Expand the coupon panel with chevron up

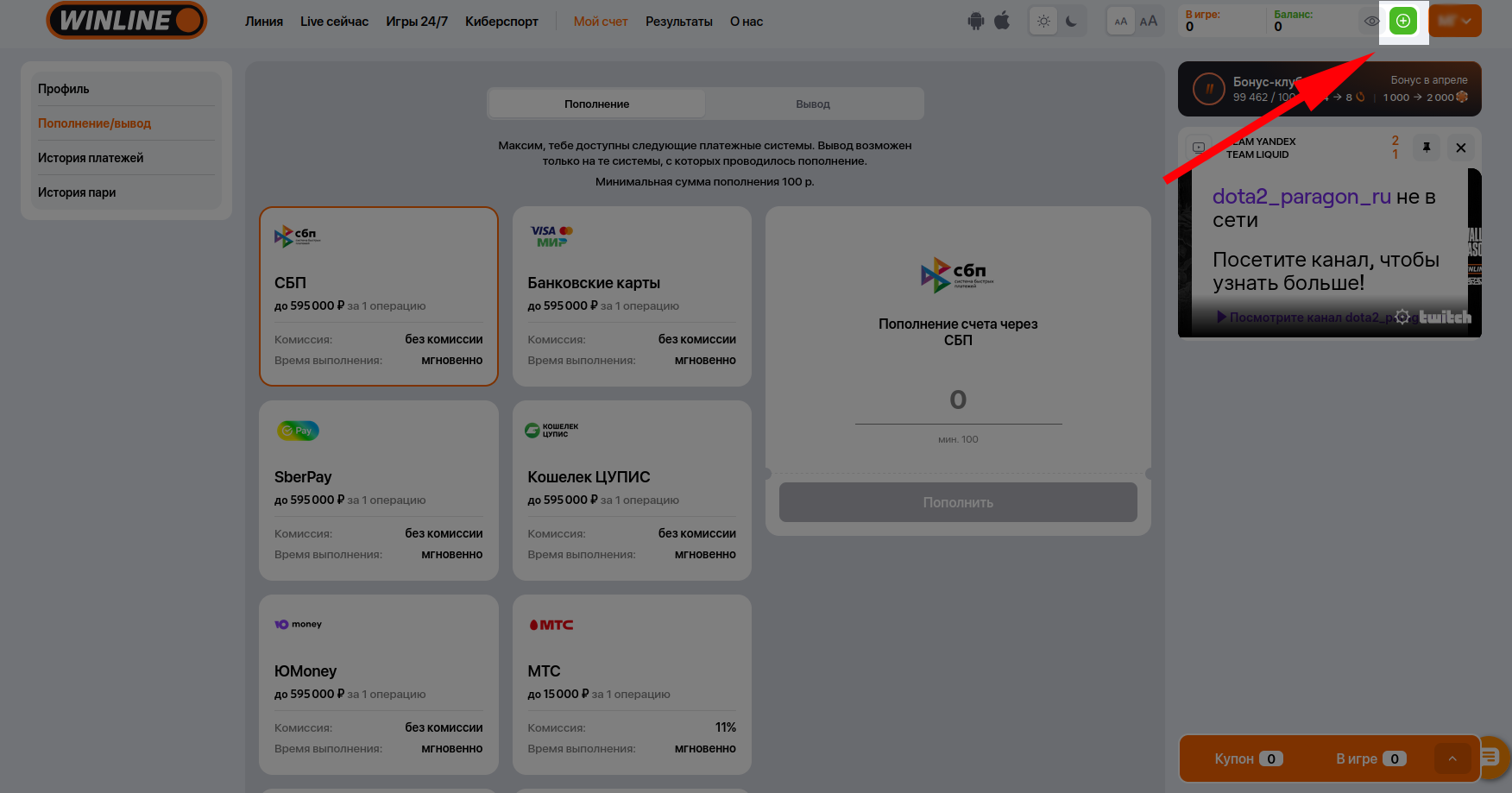pos(1452,758)
